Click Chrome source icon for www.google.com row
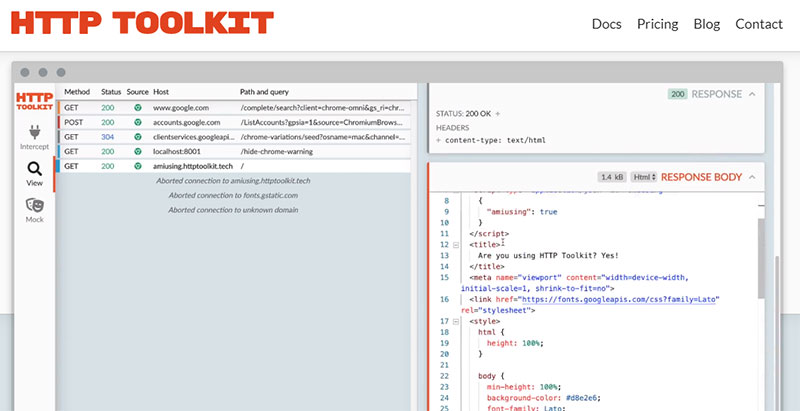The image size is (800, 411). pyautogui.click(x=137, y=108)
